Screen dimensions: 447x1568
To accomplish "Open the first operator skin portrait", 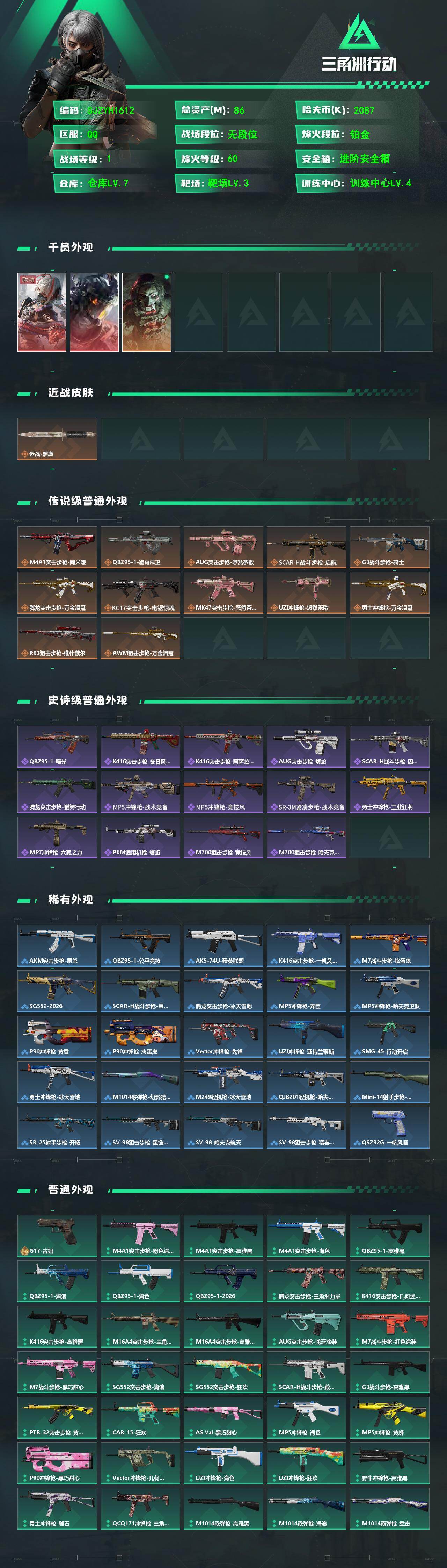I will tap(42, 312).
